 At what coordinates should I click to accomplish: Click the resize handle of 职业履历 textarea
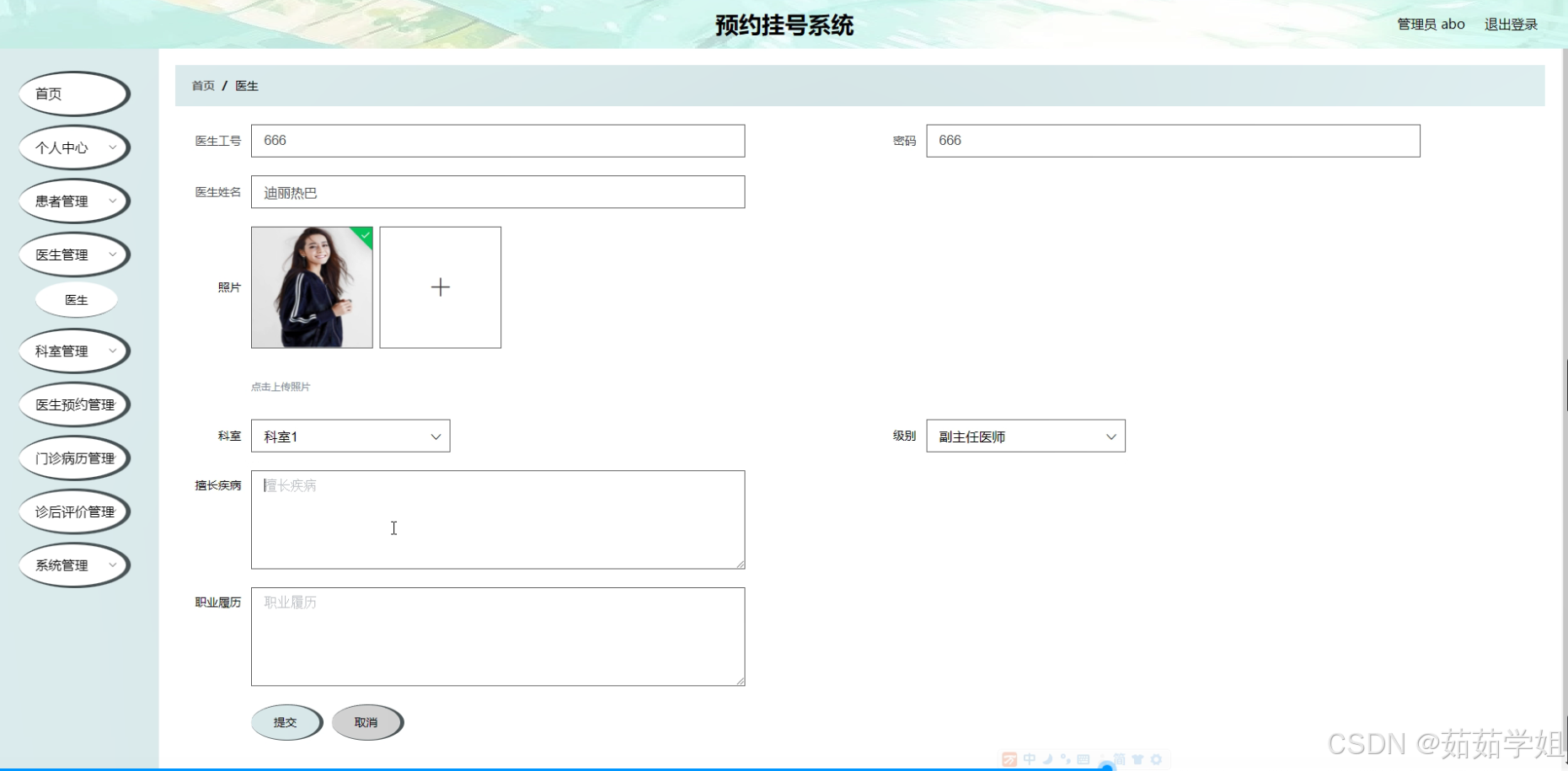tap(740, 681)
